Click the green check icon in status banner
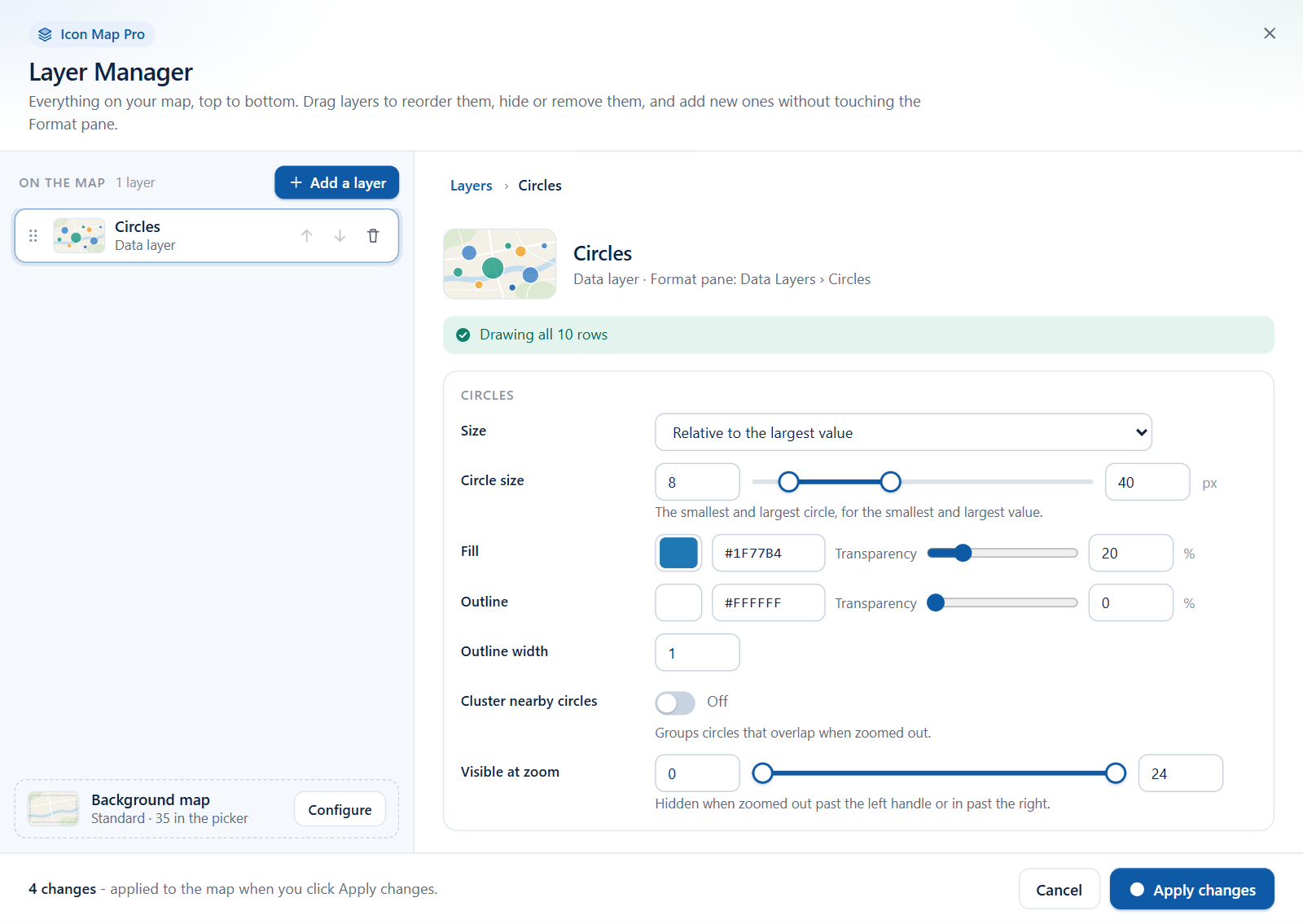The image size is (1303, 924). (x=463, y=335)
